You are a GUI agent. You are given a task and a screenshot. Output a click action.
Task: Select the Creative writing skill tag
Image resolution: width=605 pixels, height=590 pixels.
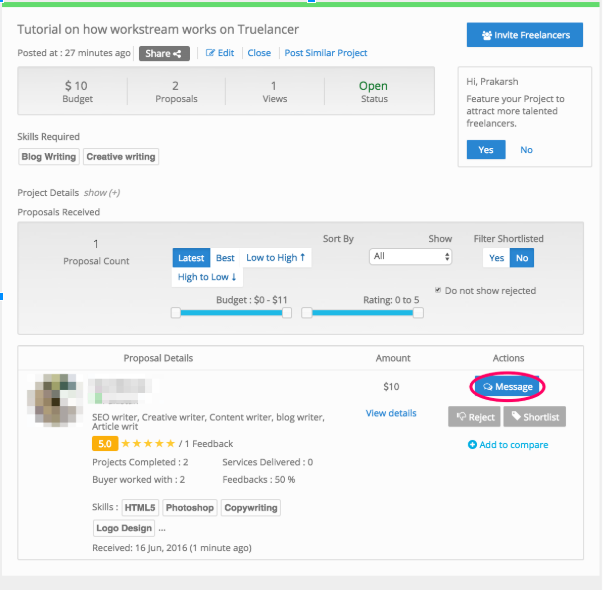[121, 157]
